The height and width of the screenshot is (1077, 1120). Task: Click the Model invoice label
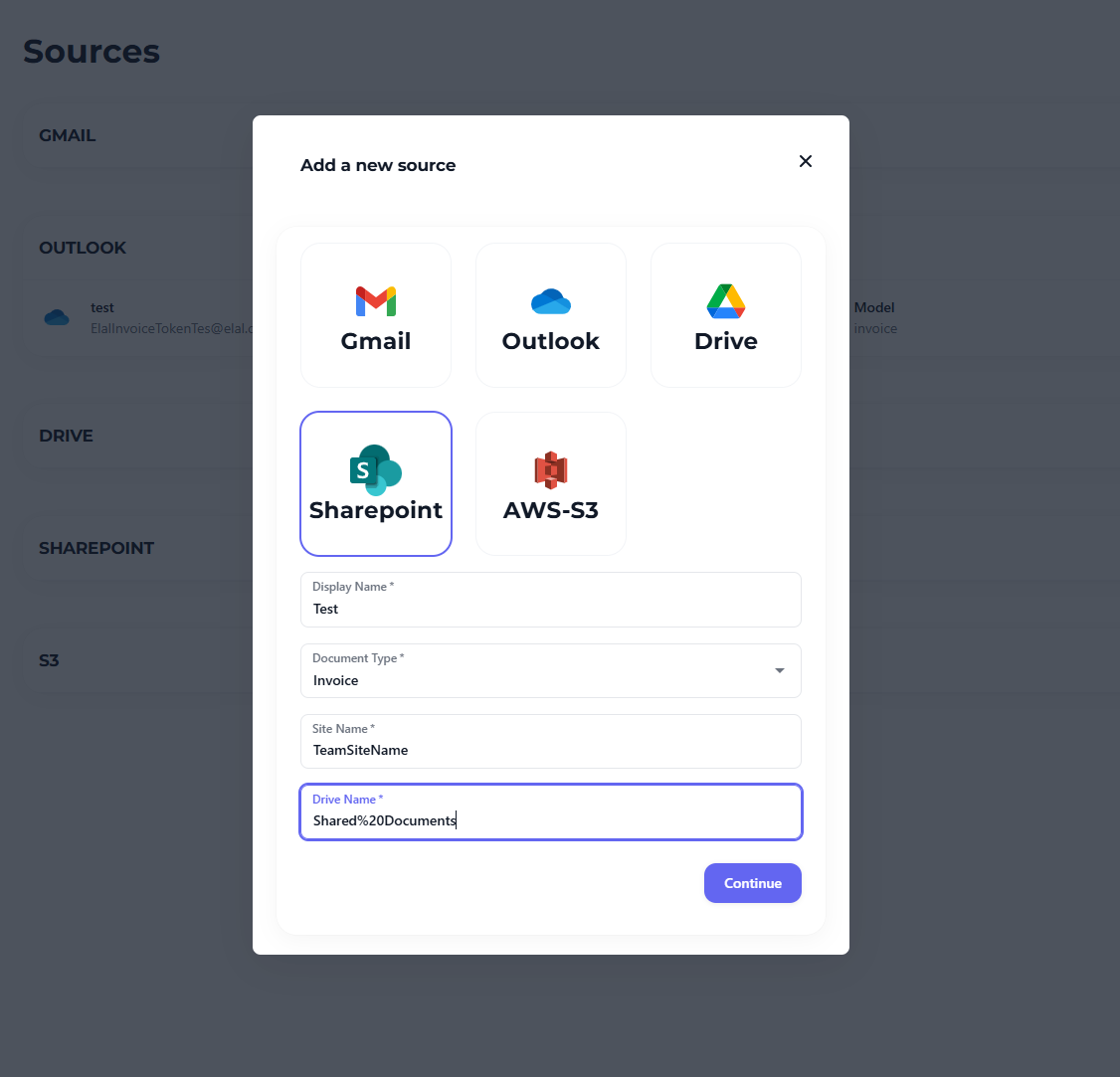pos(874,318)
